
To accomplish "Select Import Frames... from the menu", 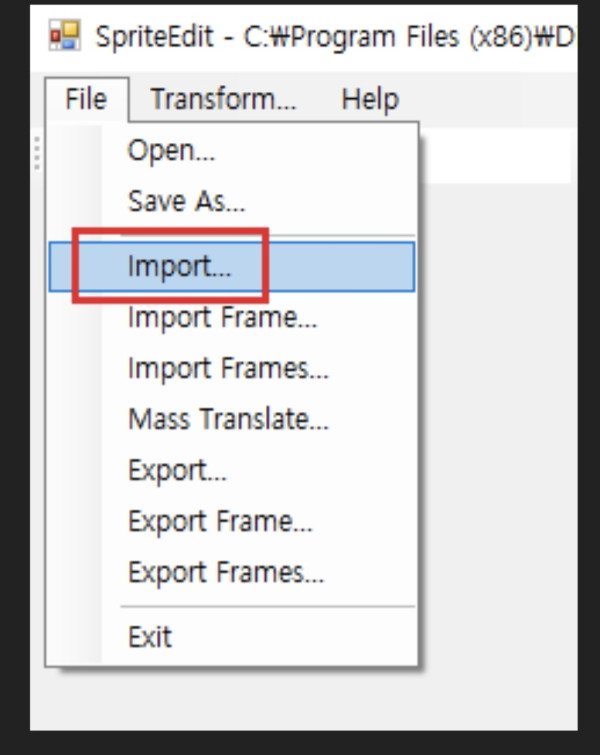I will point(228,368).
